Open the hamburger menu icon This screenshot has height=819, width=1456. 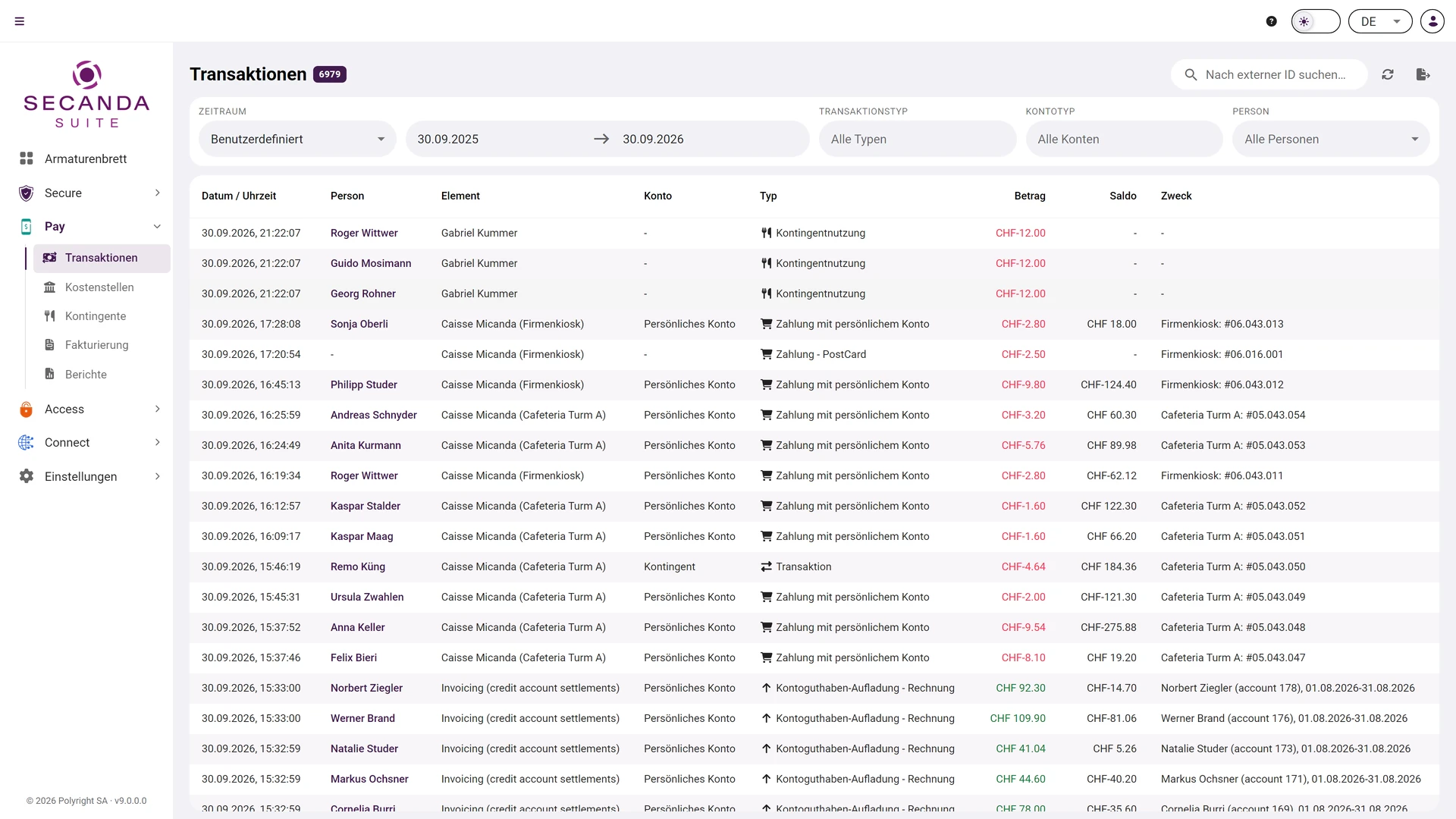(20, 21)
